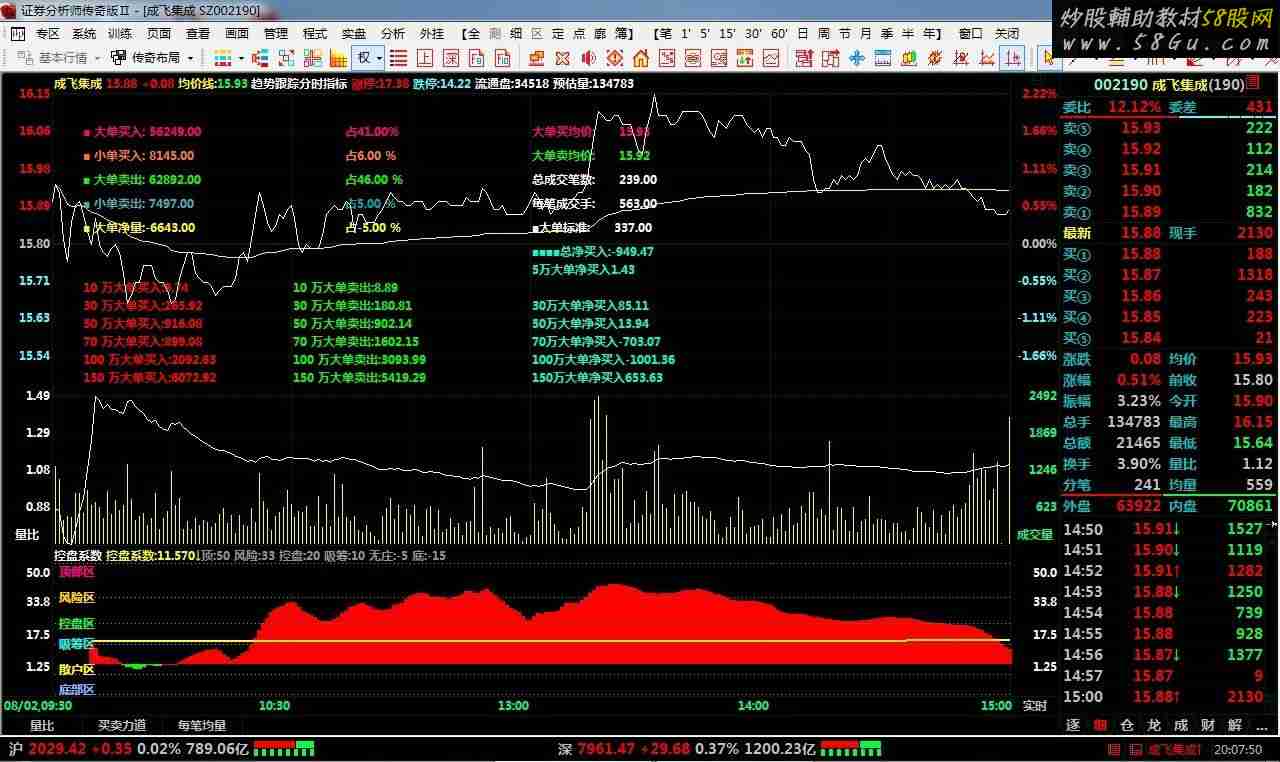
Task: Switch to the 买卖力道 tab
Action: click(x=122, y=725)
